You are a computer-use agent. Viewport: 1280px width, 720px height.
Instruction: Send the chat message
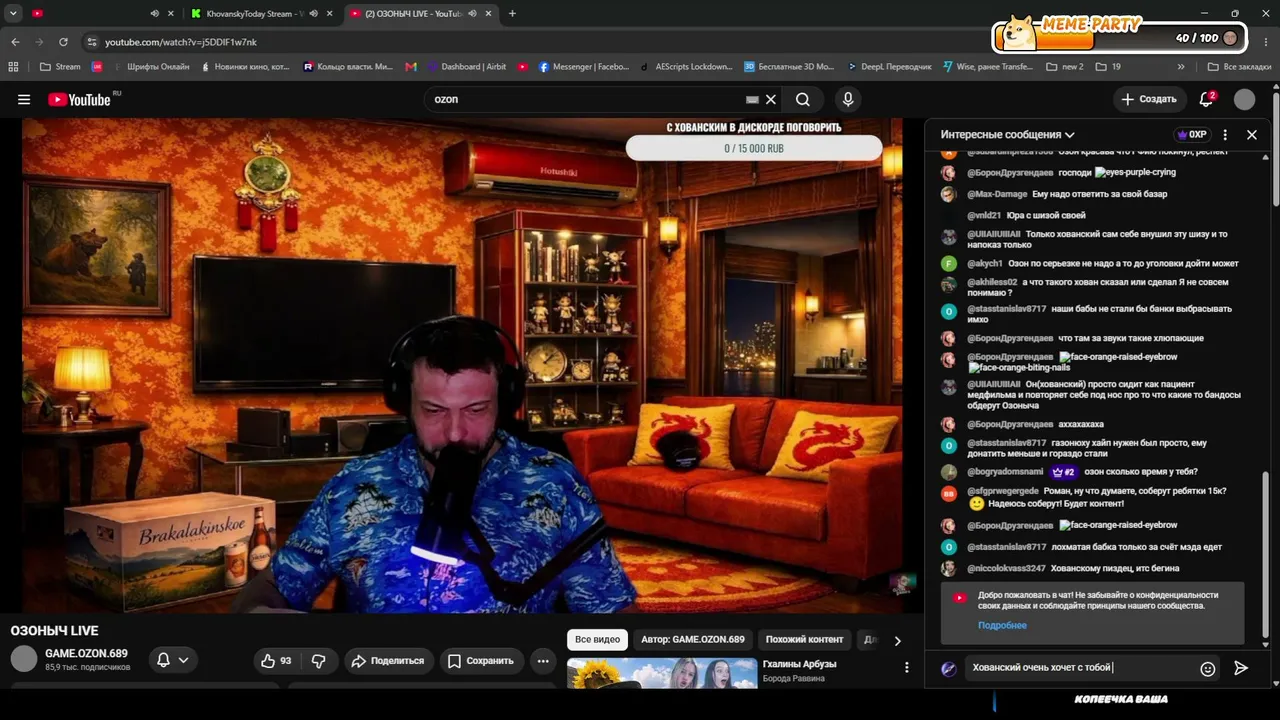(x=1241, y=668)
